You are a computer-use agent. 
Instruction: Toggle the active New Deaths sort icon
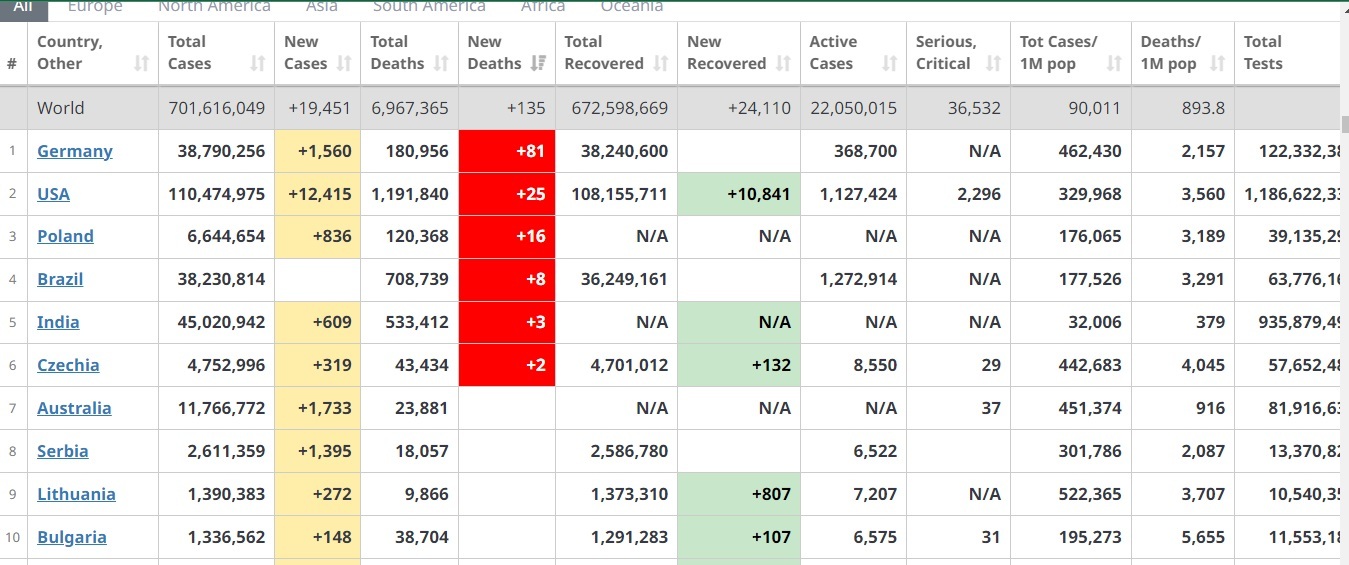[538, 64]
